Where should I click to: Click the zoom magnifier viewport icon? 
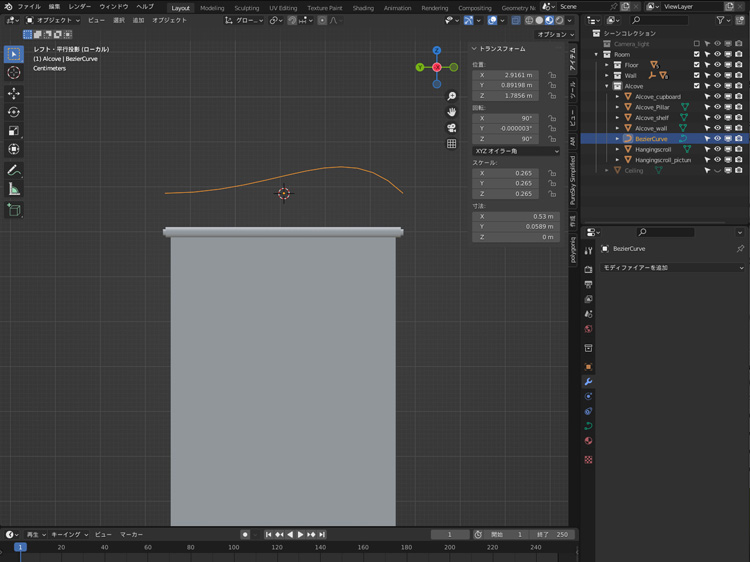click(452, 97)
